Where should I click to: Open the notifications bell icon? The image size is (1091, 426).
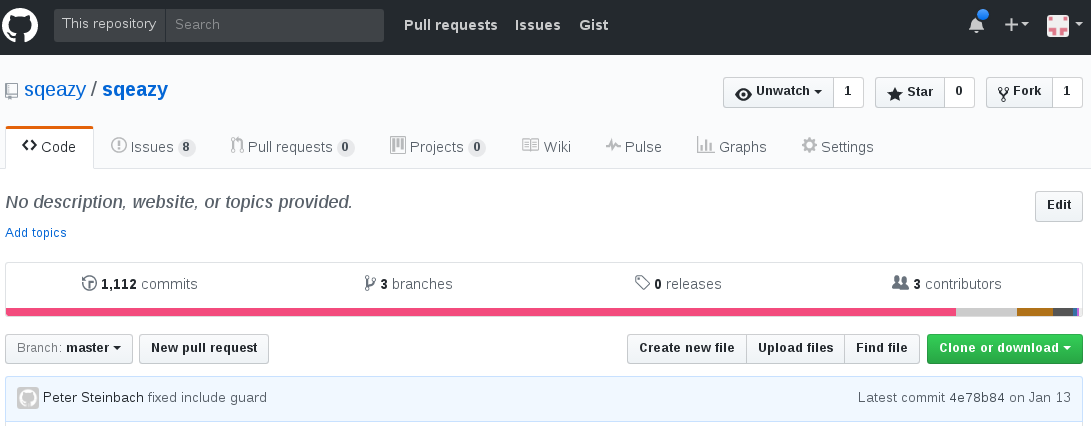977,25
